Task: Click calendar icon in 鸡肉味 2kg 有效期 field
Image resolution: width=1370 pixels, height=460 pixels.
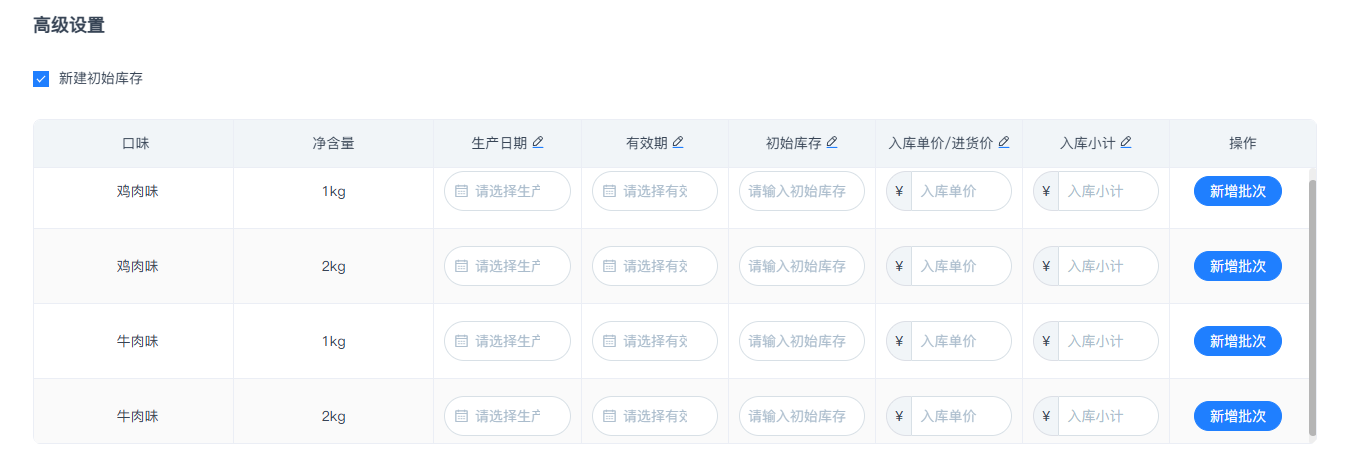Action: click(x=609, y=266)
